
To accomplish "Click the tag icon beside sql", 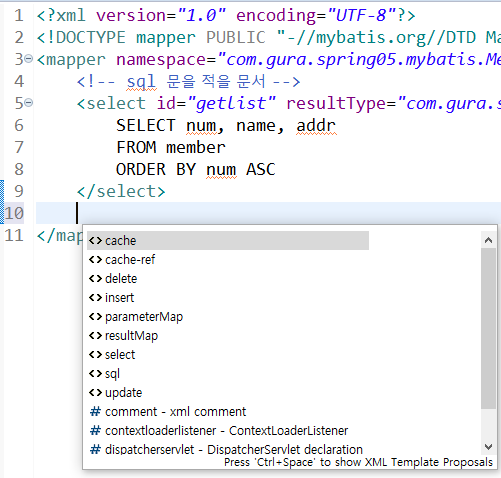I will point(95,374).
